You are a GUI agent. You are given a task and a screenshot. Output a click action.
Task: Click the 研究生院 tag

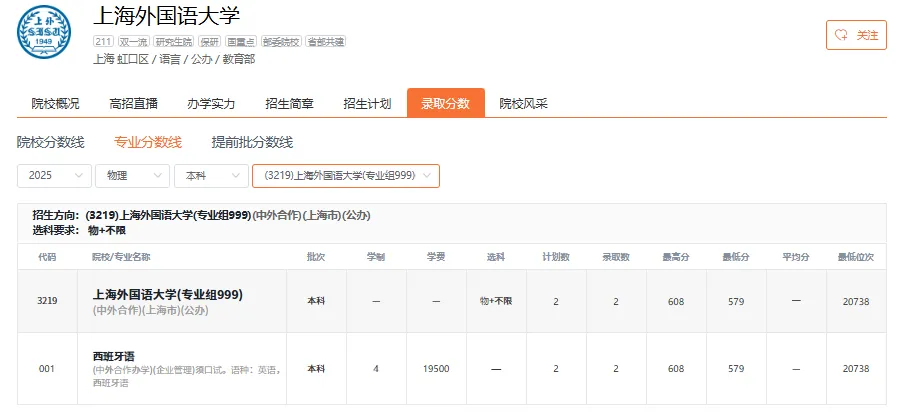pos(173,42)
